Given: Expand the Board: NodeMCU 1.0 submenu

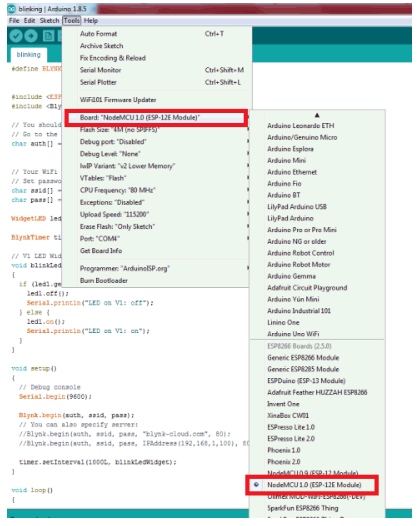Looking at the screenshot, I should click(156, 117).
